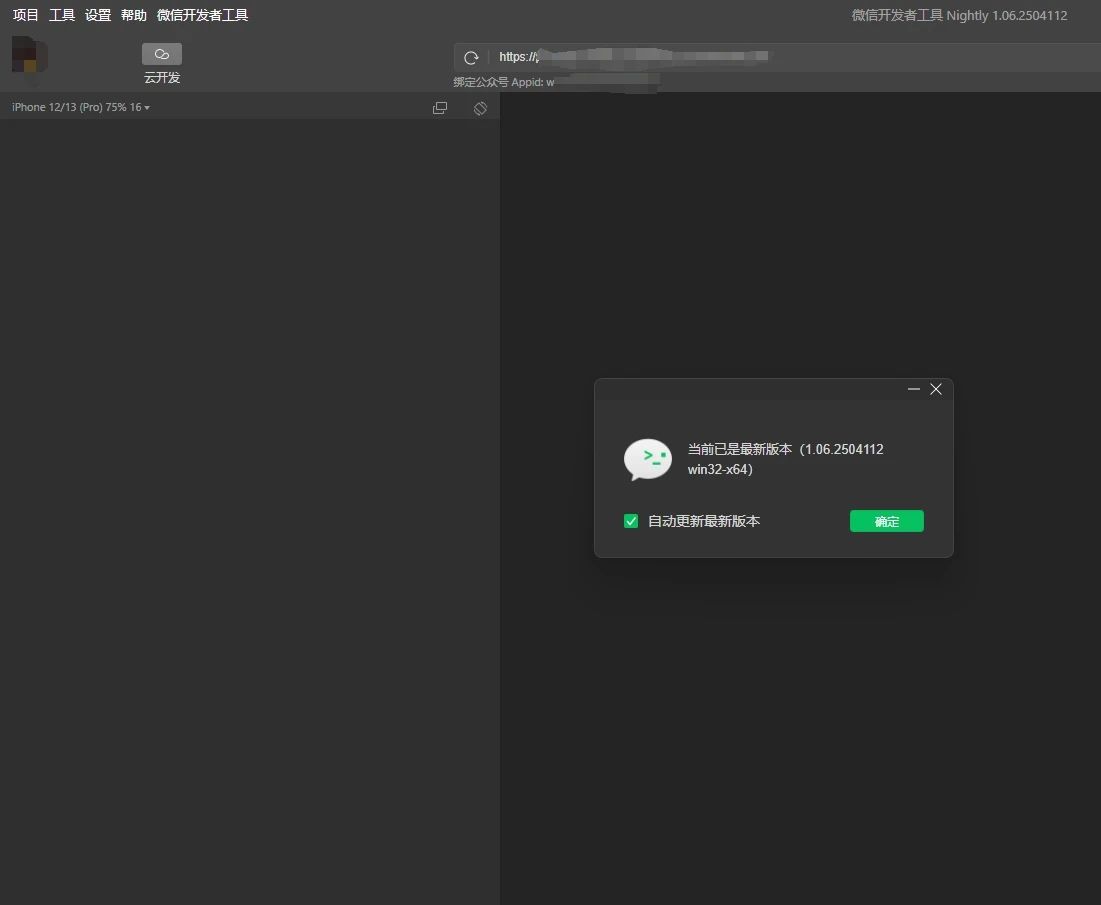Click the green 确定 button

887,521
